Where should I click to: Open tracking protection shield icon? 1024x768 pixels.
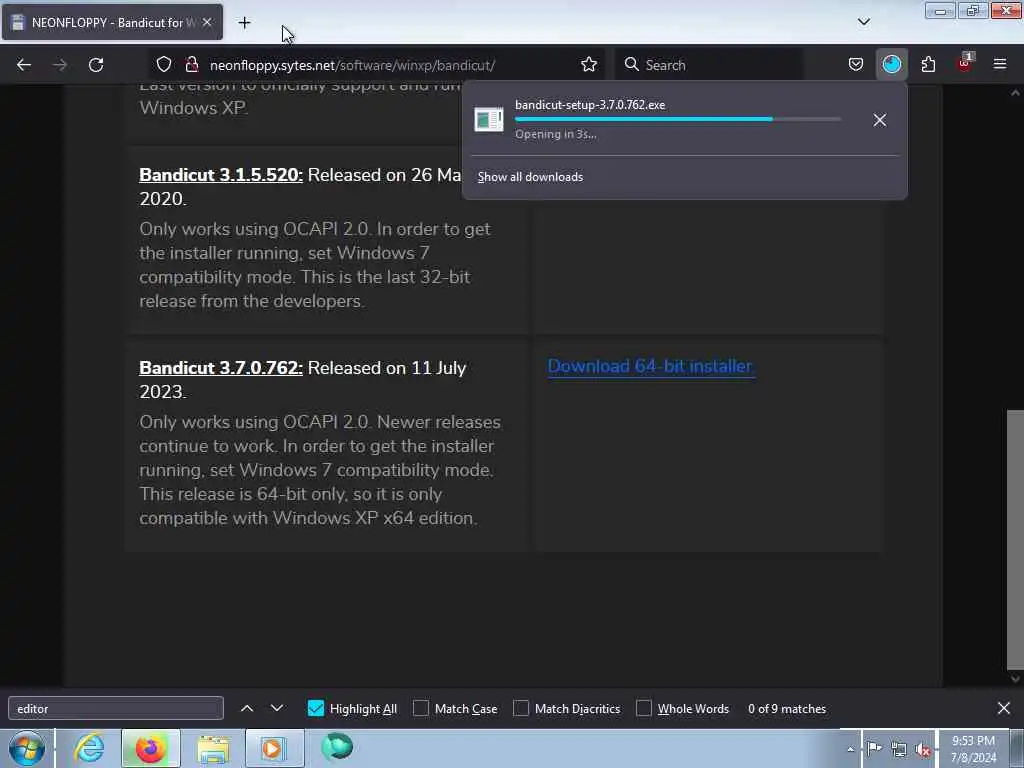point(164,65)
